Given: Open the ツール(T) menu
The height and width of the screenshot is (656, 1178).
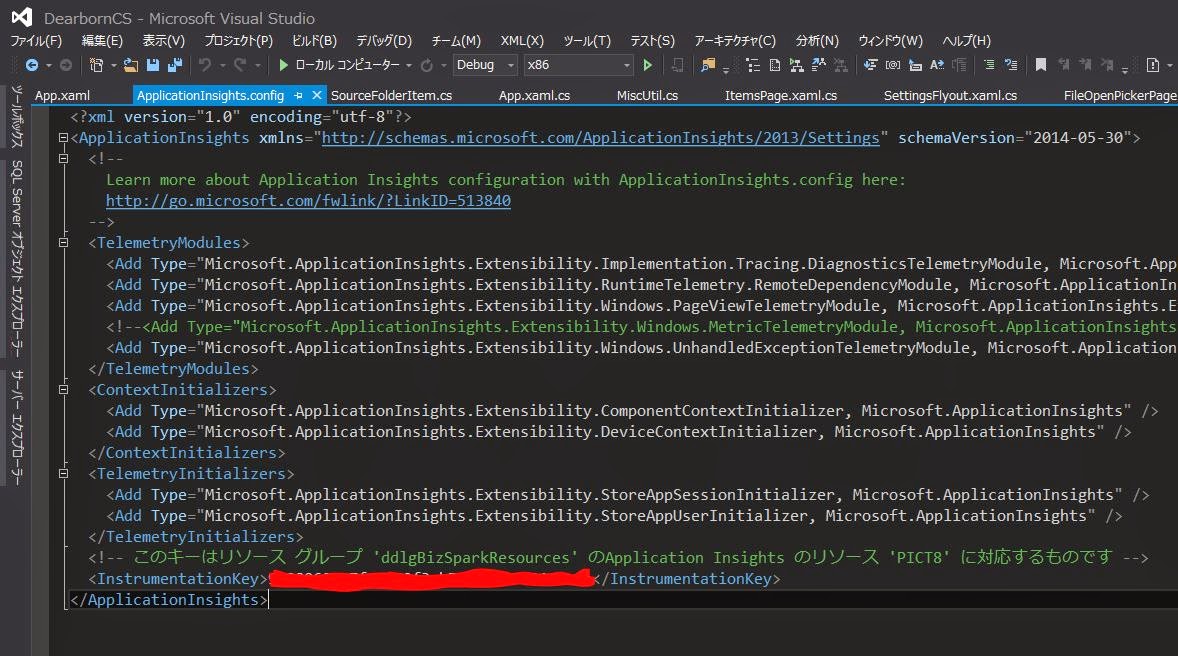Looking at the screenshot, I should (x=587, y=41).
